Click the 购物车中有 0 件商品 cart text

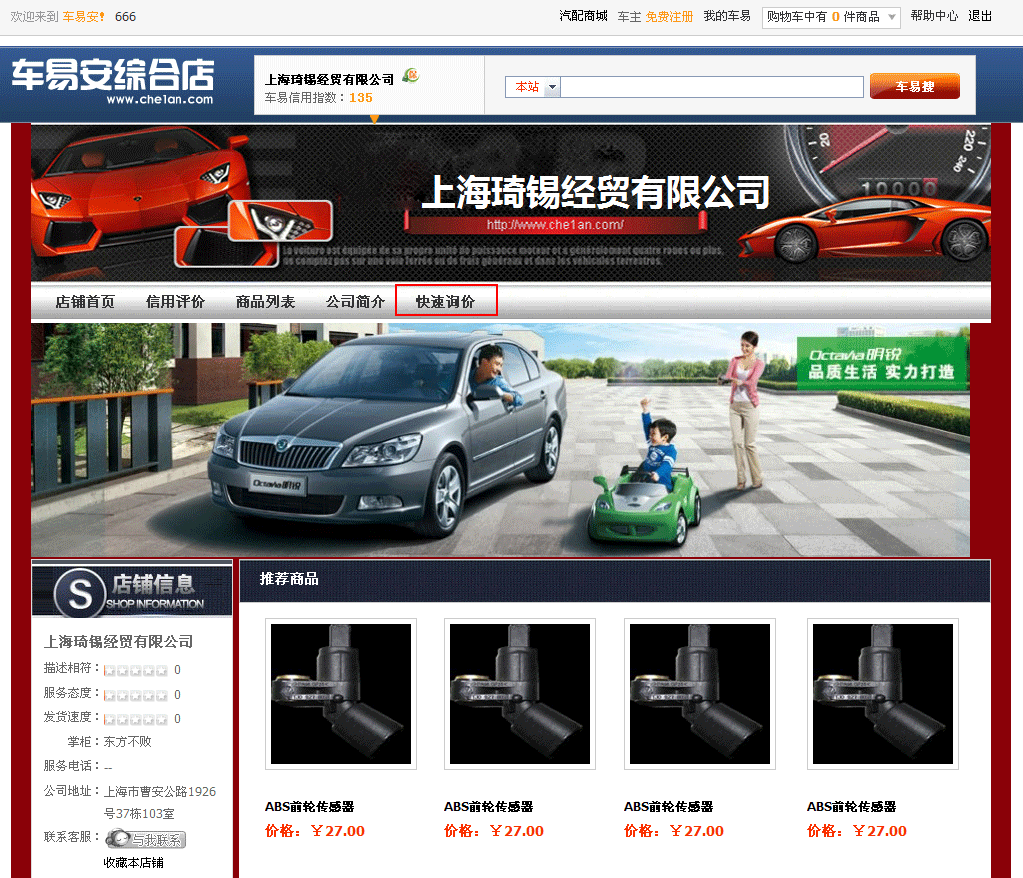click(823, 17)
